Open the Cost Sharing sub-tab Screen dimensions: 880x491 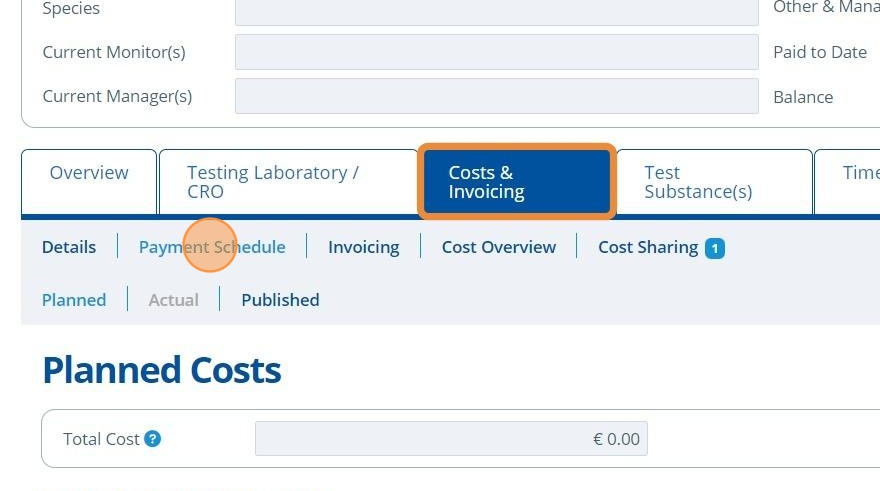[648, 247]
